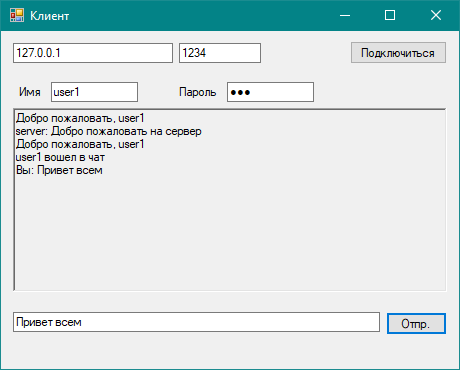Click the first line of the chat log
This screenshot has height=370, width=460.
pyautogui.click(x=80, y=118)
